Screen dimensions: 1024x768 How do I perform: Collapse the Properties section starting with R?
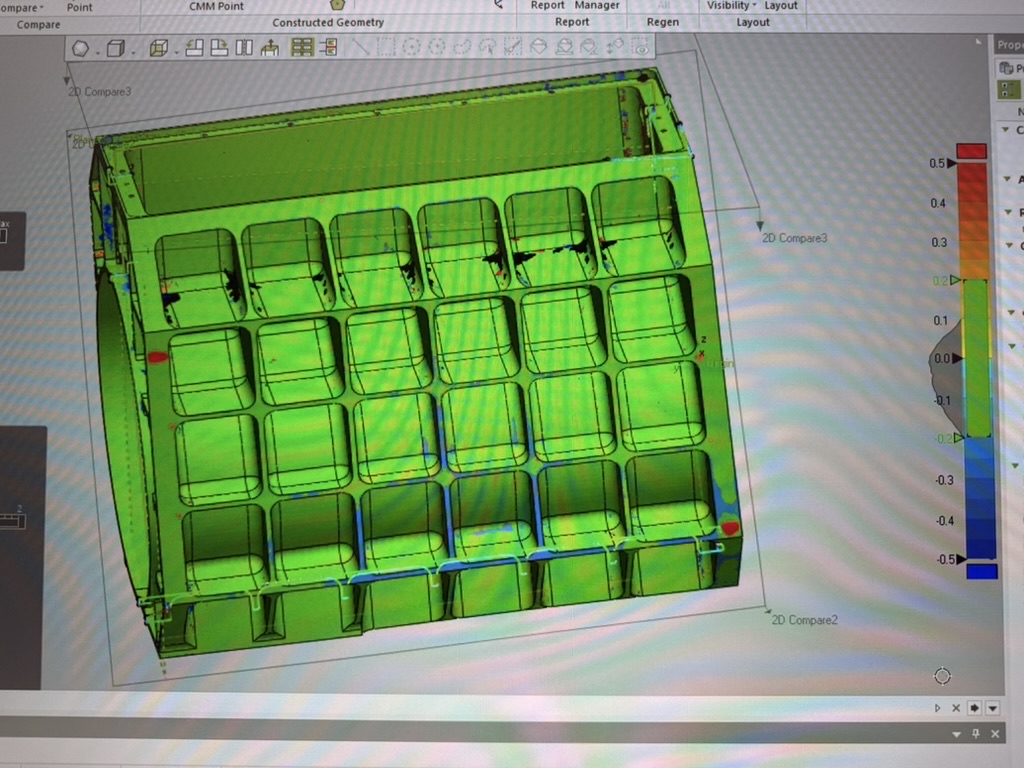tap(1008, 212)
